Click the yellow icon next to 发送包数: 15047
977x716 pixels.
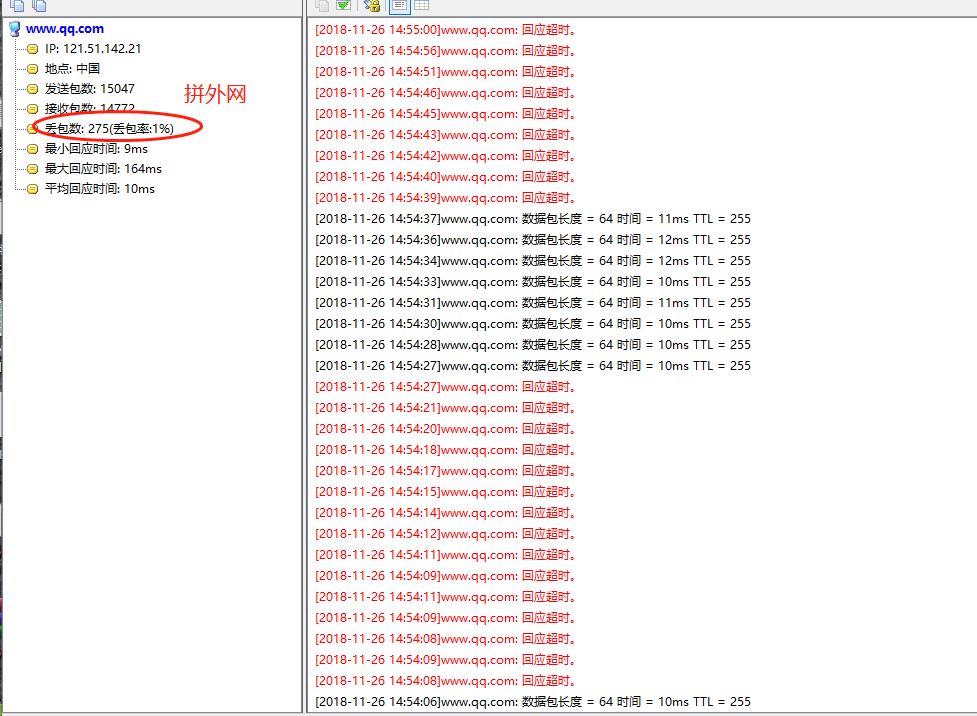point(32,88)
